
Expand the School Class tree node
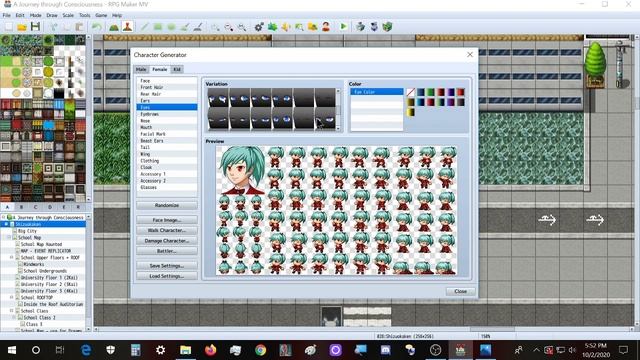click(12, 311)
